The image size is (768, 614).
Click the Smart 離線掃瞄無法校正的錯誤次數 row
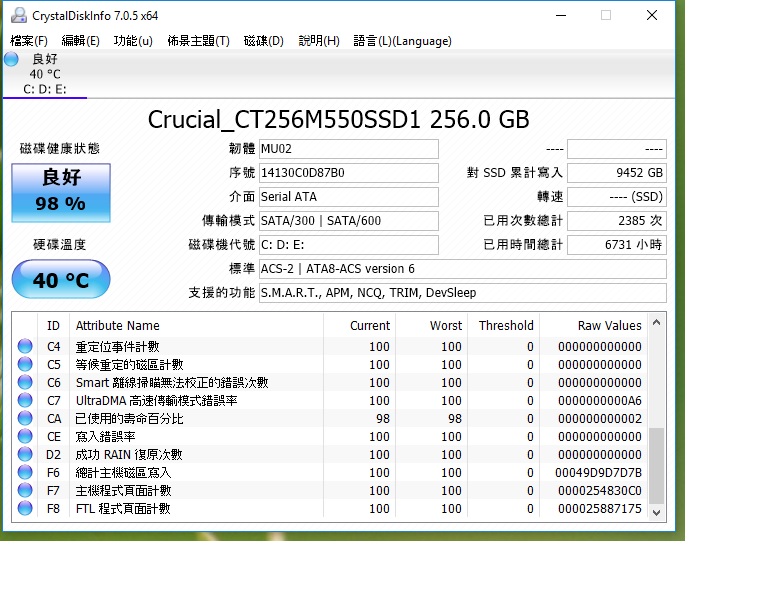[330, 382]
